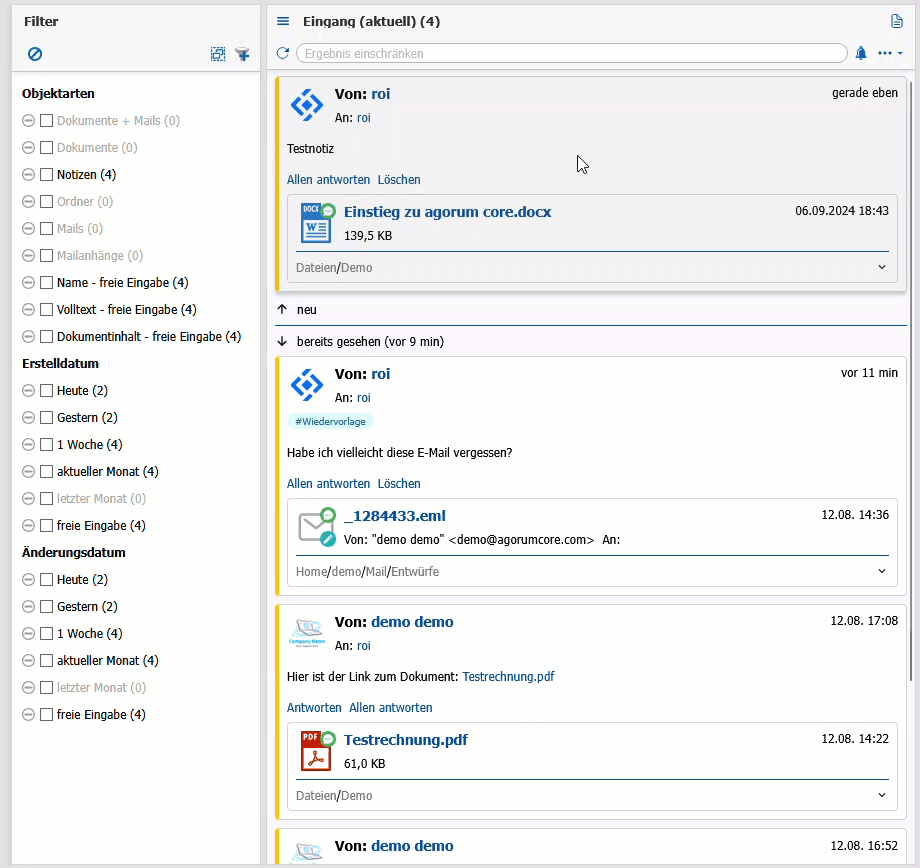
Task: Exclude Mails (0) via minus icon
Action: click(x=28, y=228)
